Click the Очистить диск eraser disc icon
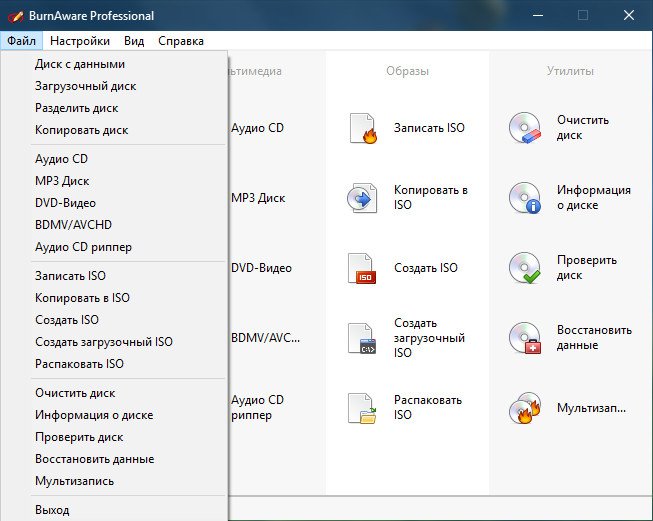The width and height of the screenshot is (653, 521). (525, 128)
